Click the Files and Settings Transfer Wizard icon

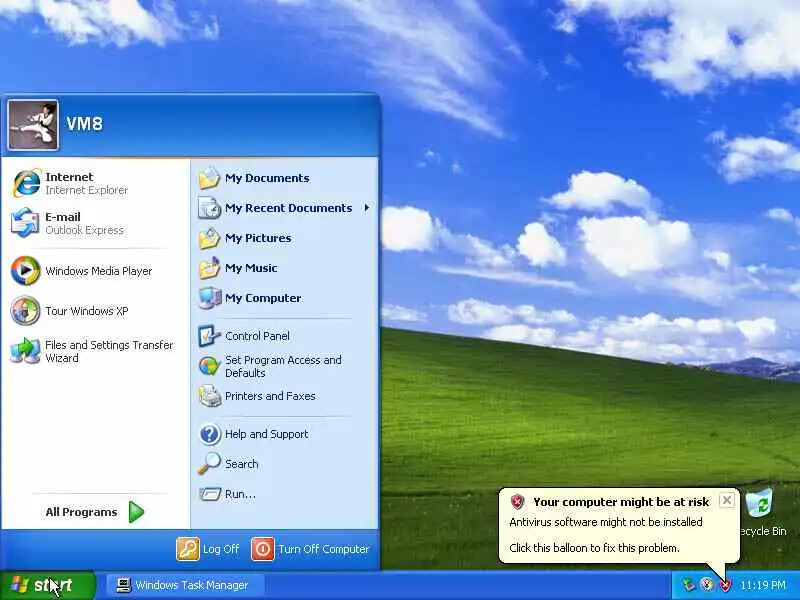(26, 351)
